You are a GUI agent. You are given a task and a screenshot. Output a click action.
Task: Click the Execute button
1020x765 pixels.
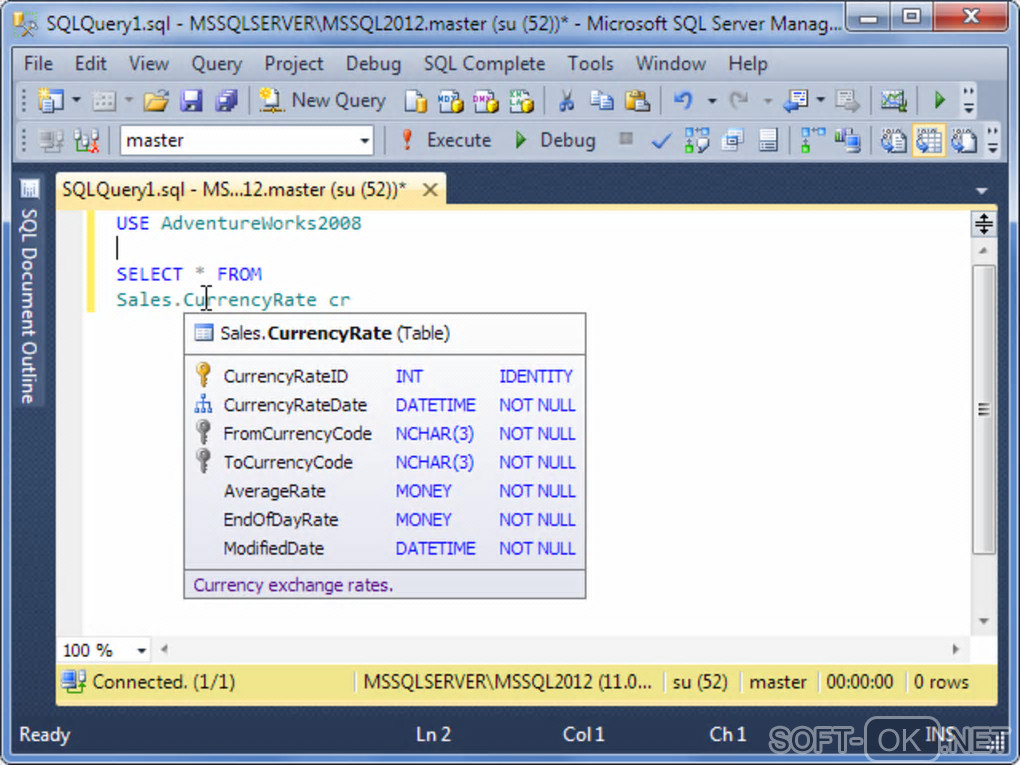tap(446, 140)
